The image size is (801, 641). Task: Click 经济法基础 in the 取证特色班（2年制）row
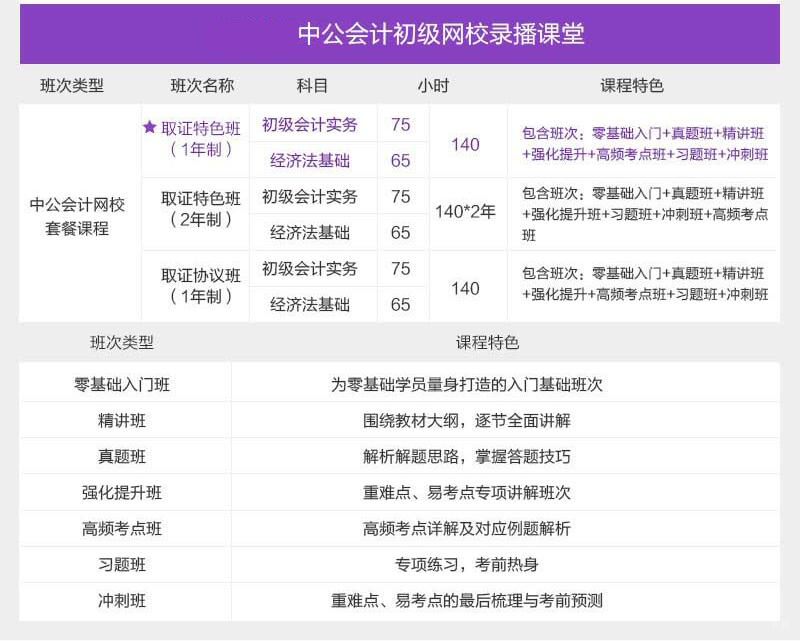point(310,233)
